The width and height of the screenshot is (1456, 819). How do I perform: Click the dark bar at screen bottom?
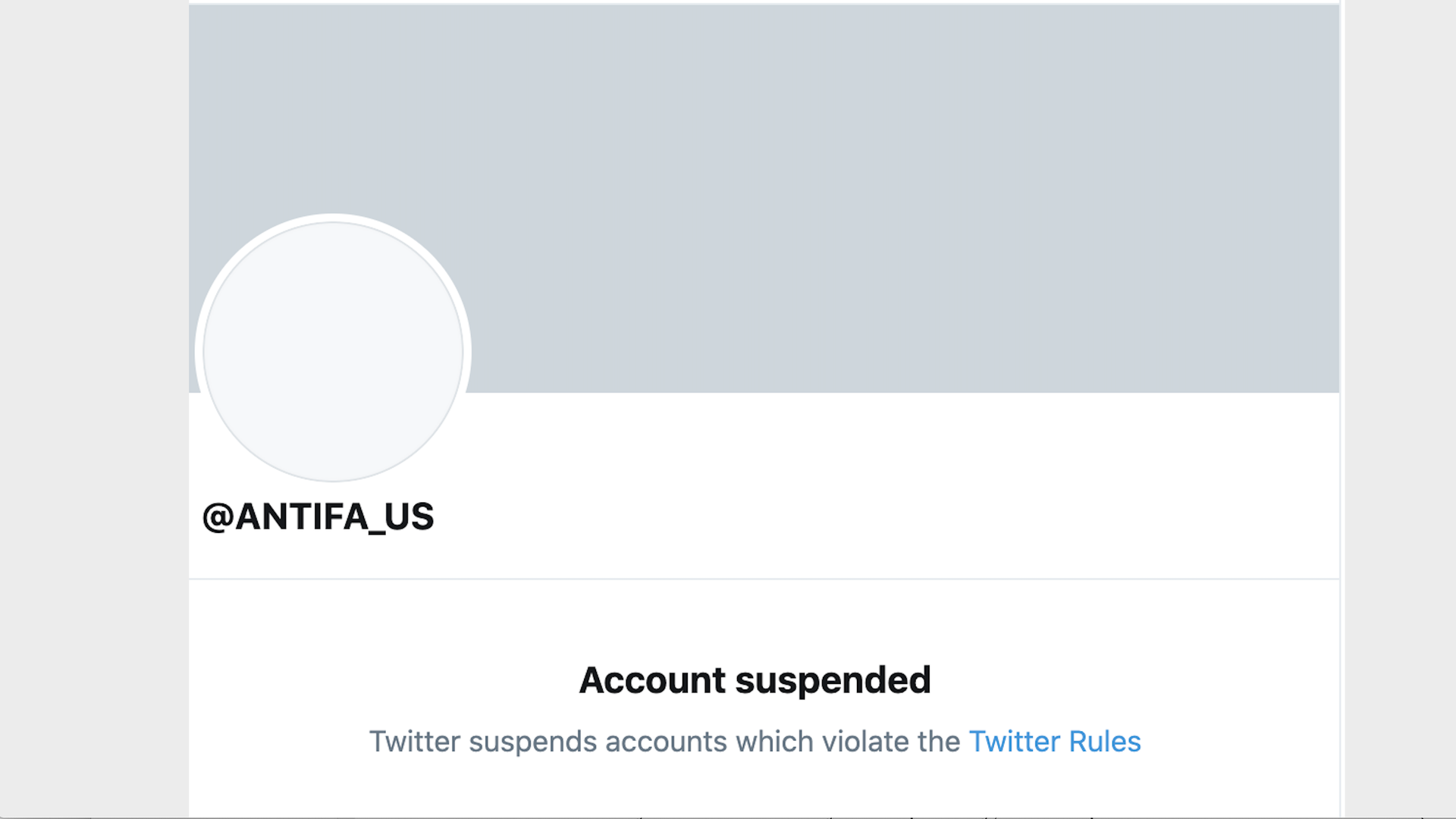tap(728, 815)
